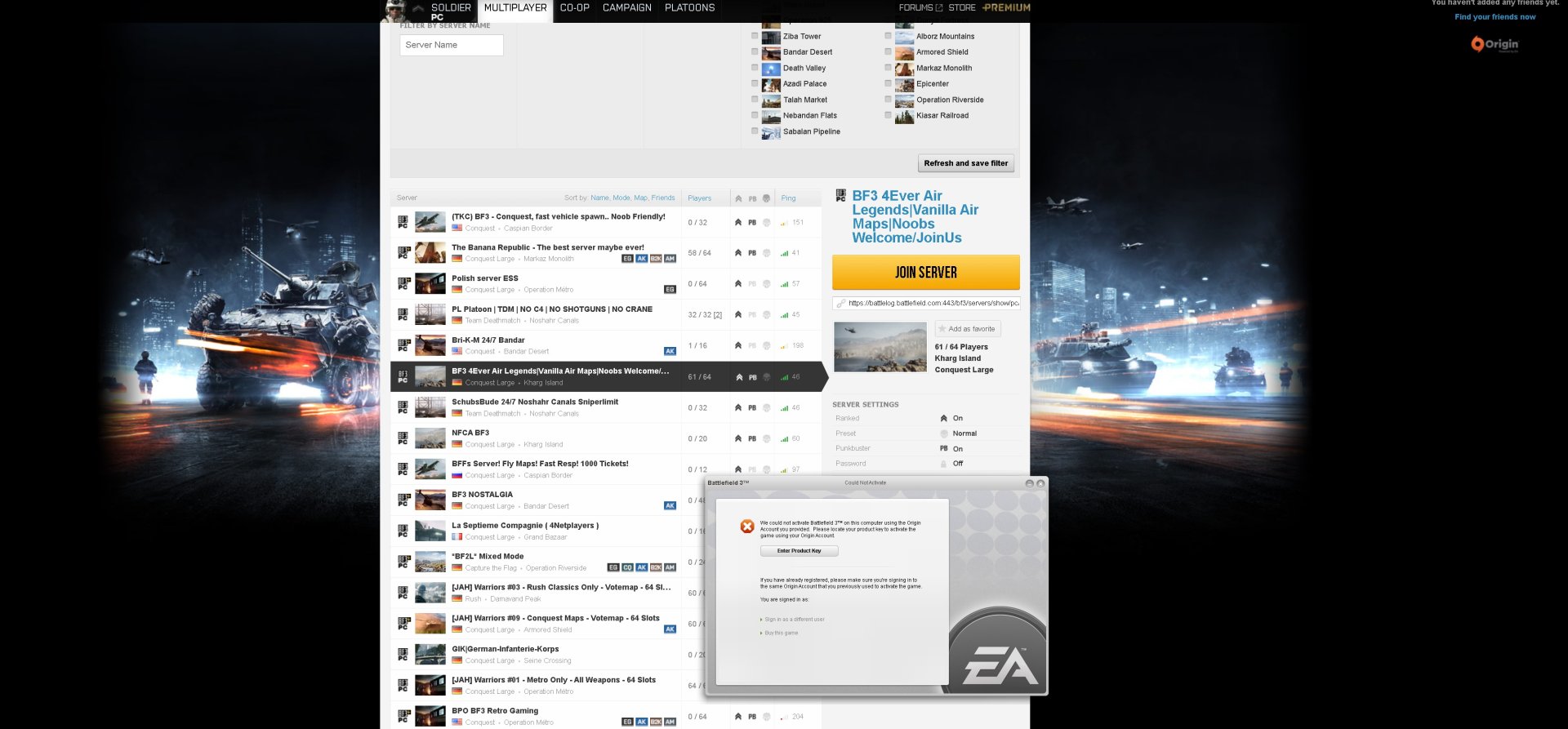Sort servers by Map
This screenshot has height=729, width=1568.
point(640,198)
